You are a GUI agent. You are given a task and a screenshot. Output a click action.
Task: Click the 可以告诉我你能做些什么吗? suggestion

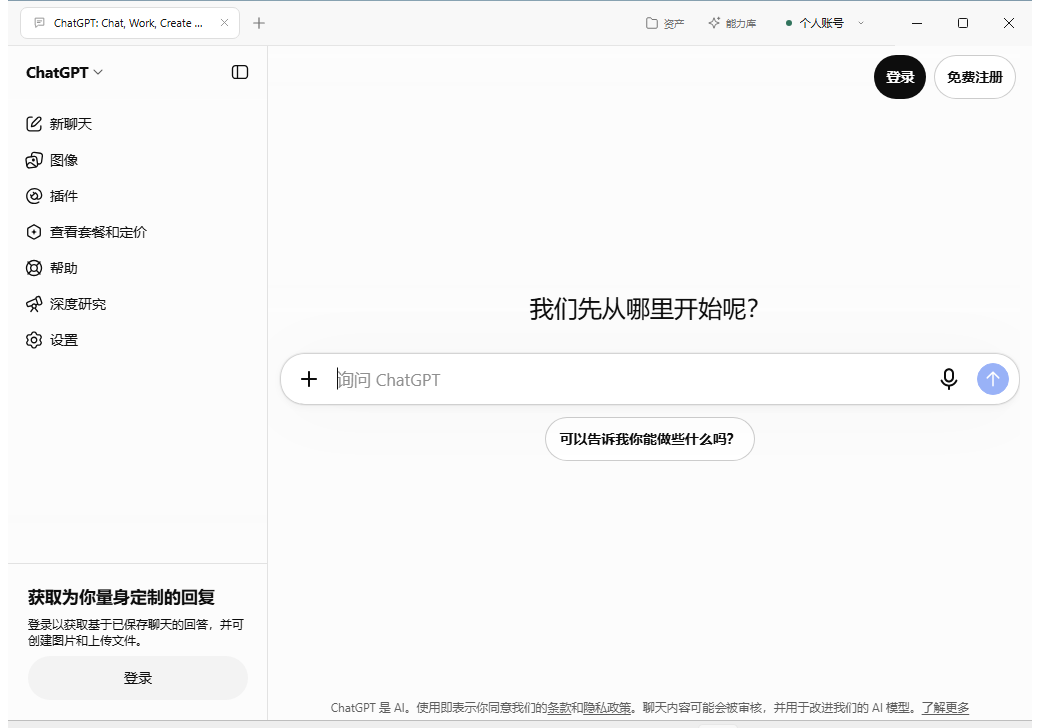coord(649,439)
